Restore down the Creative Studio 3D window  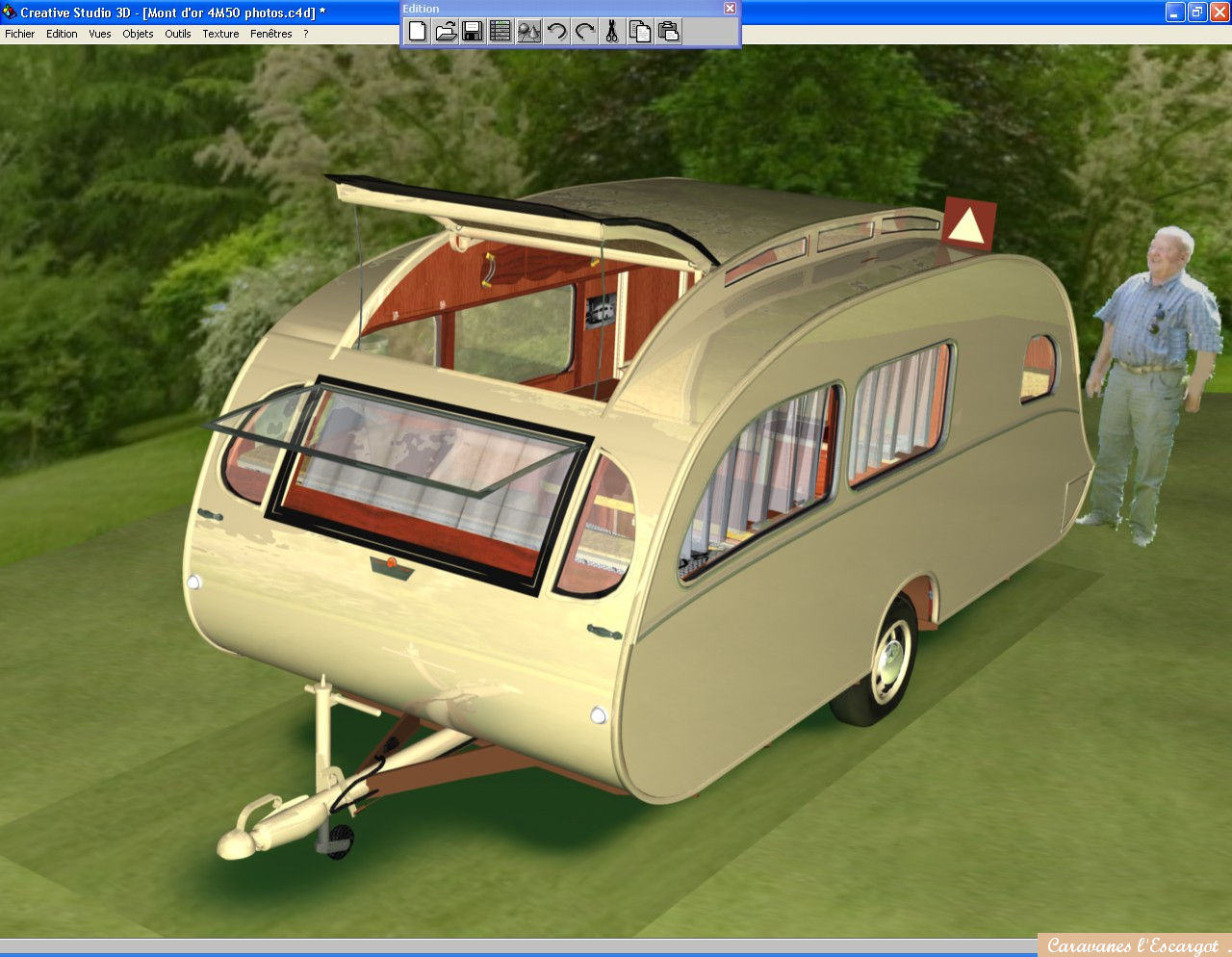pos(1197,13)
